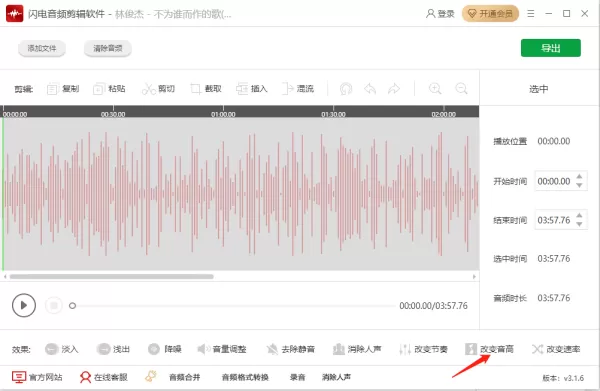Apply the noise reduction (降噪) effect
This screenshot has height=391, width=600.
click(x=165, y=349)
